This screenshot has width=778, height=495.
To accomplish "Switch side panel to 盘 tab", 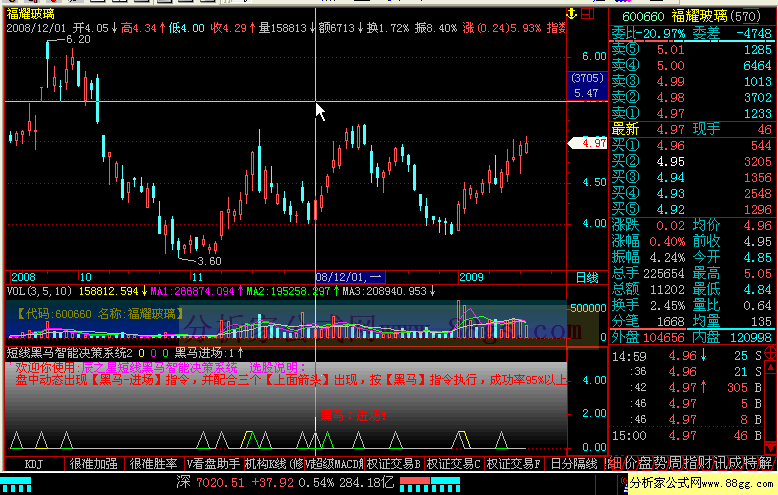I will [x=646, y=463].
